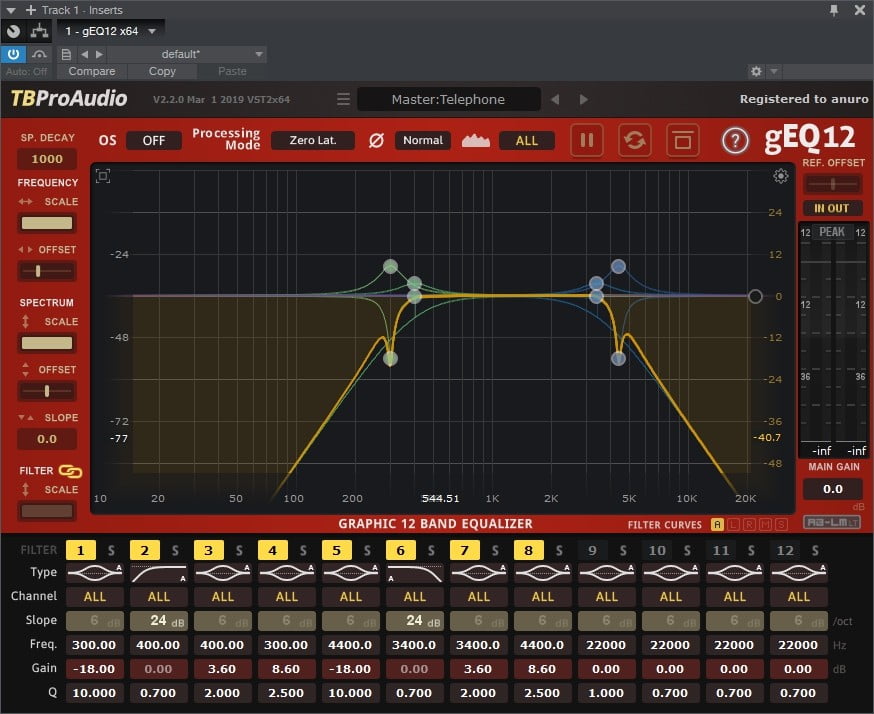Disable filter 5 number button

(x=337, y=550)
